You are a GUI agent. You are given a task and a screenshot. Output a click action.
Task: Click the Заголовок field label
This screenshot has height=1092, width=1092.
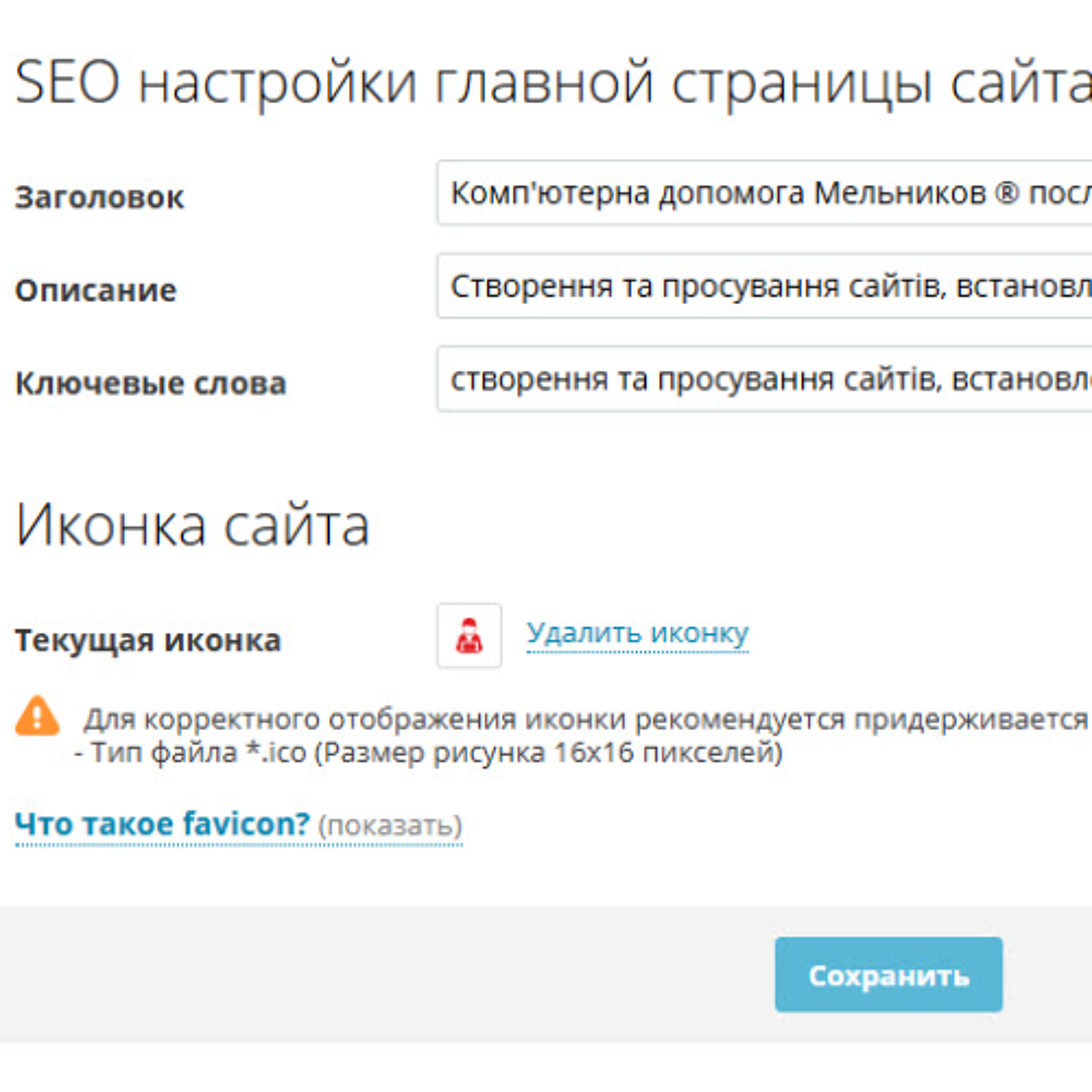(x=99, y=197)
